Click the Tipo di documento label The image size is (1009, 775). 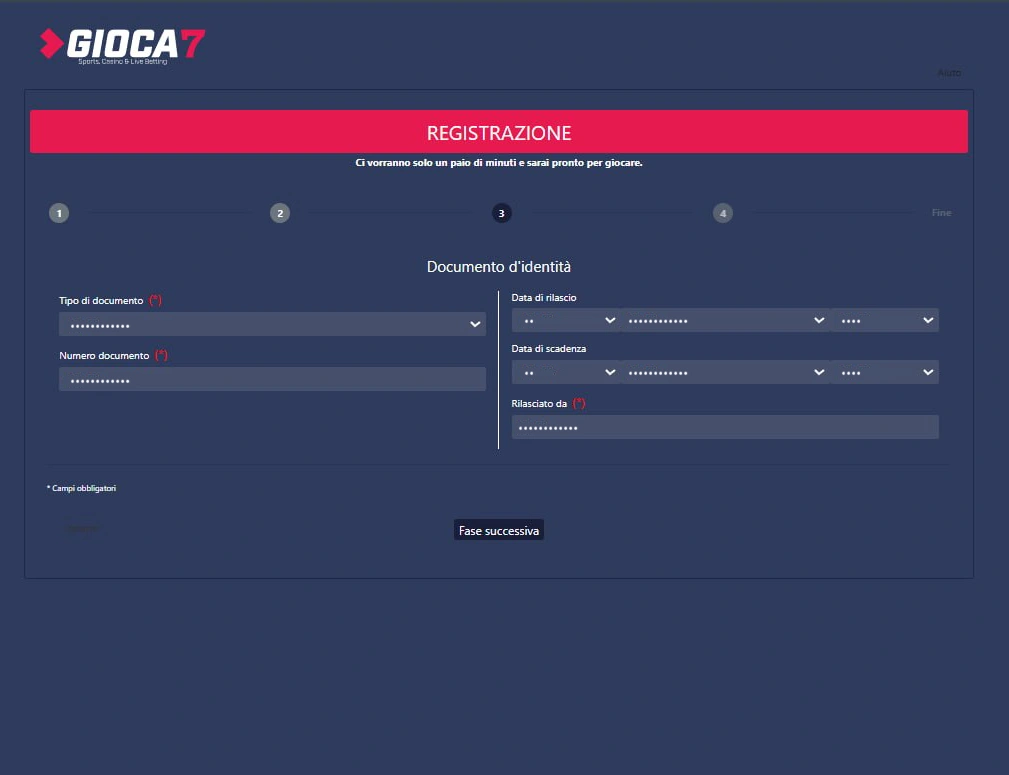click(x=101, y=301)
